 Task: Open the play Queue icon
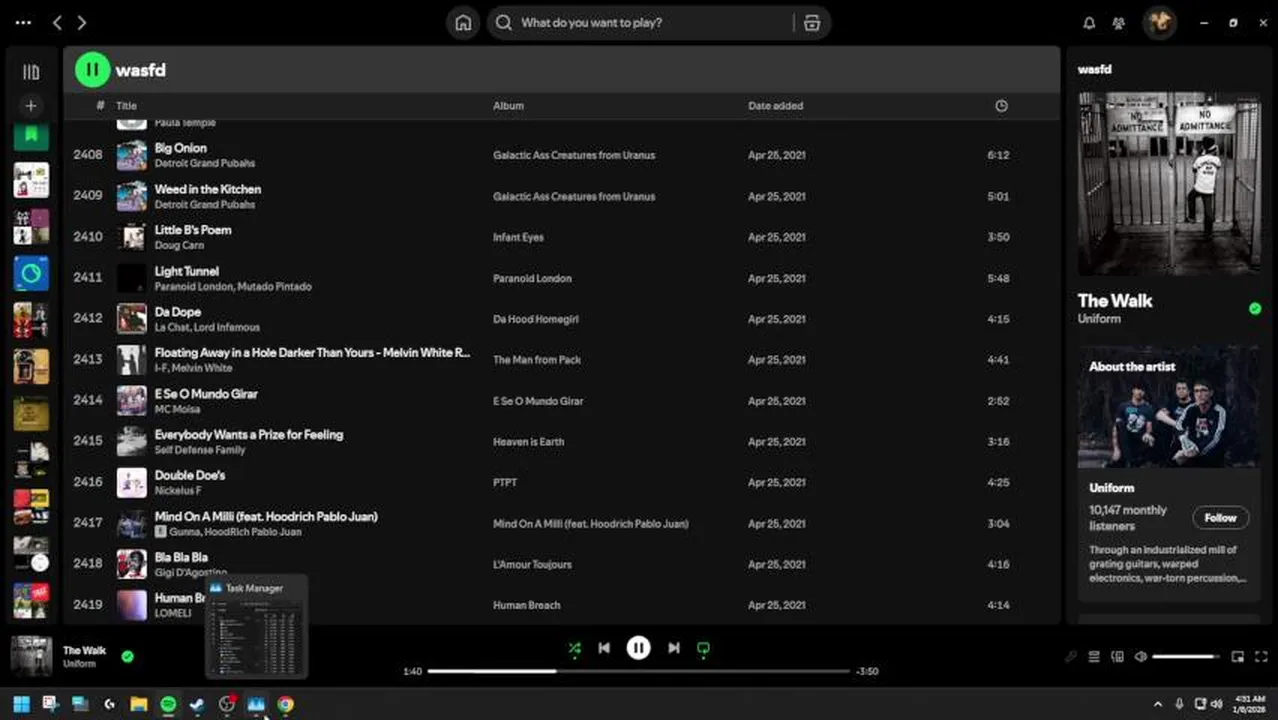coord(1094,657)
